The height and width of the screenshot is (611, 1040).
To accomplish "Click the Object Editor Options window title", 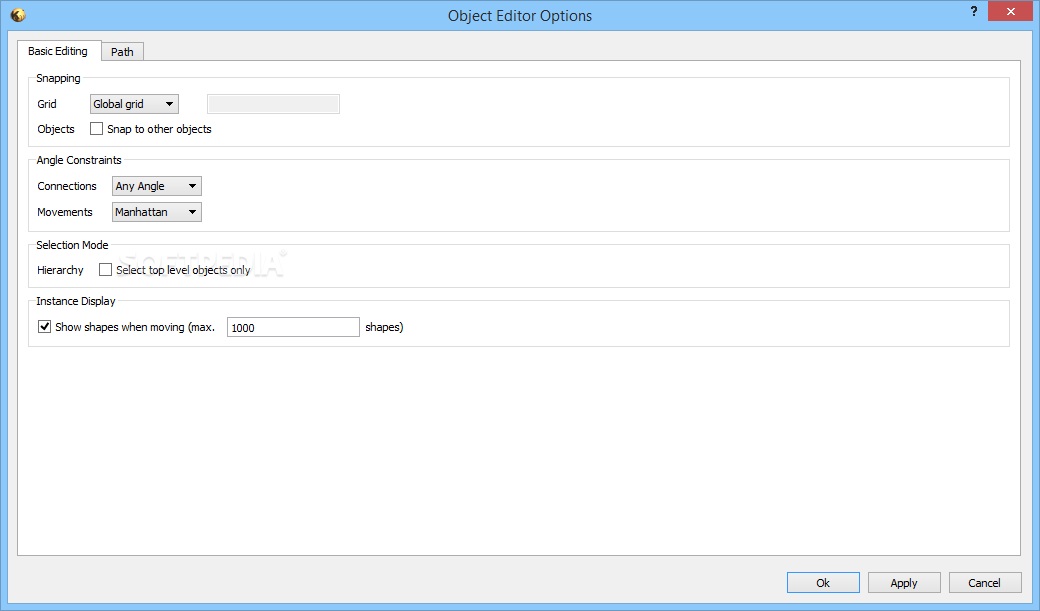I will 520,15.
